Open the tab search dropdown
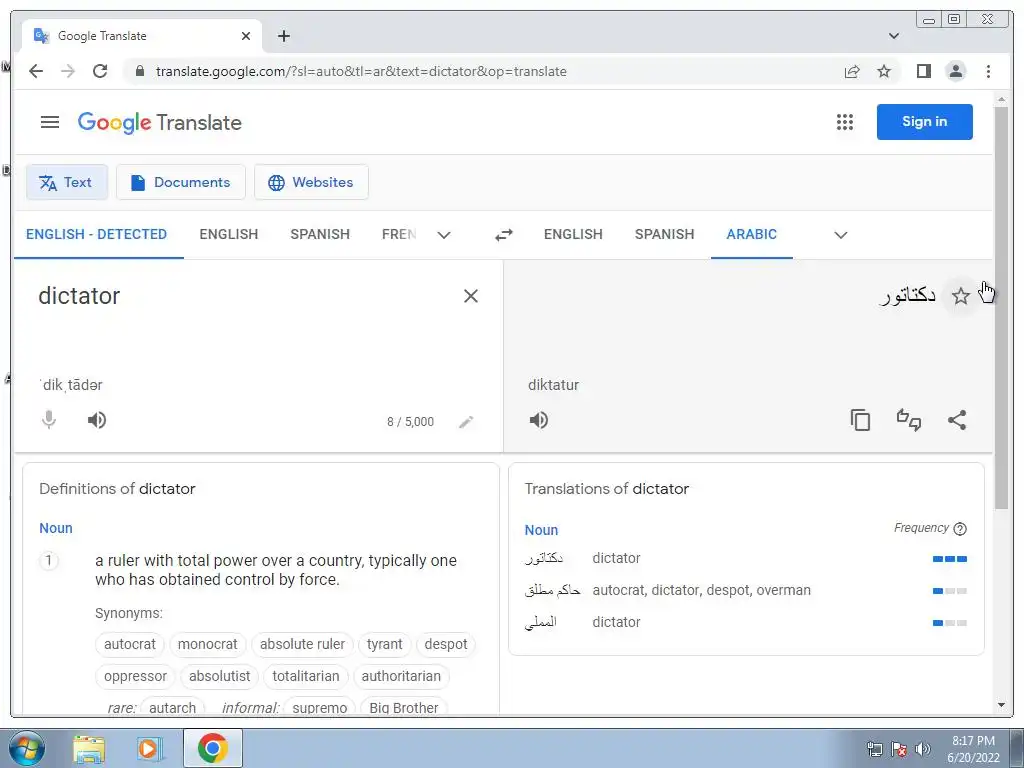This screenshot has width=1024, height=768. (x=894, y=36)
